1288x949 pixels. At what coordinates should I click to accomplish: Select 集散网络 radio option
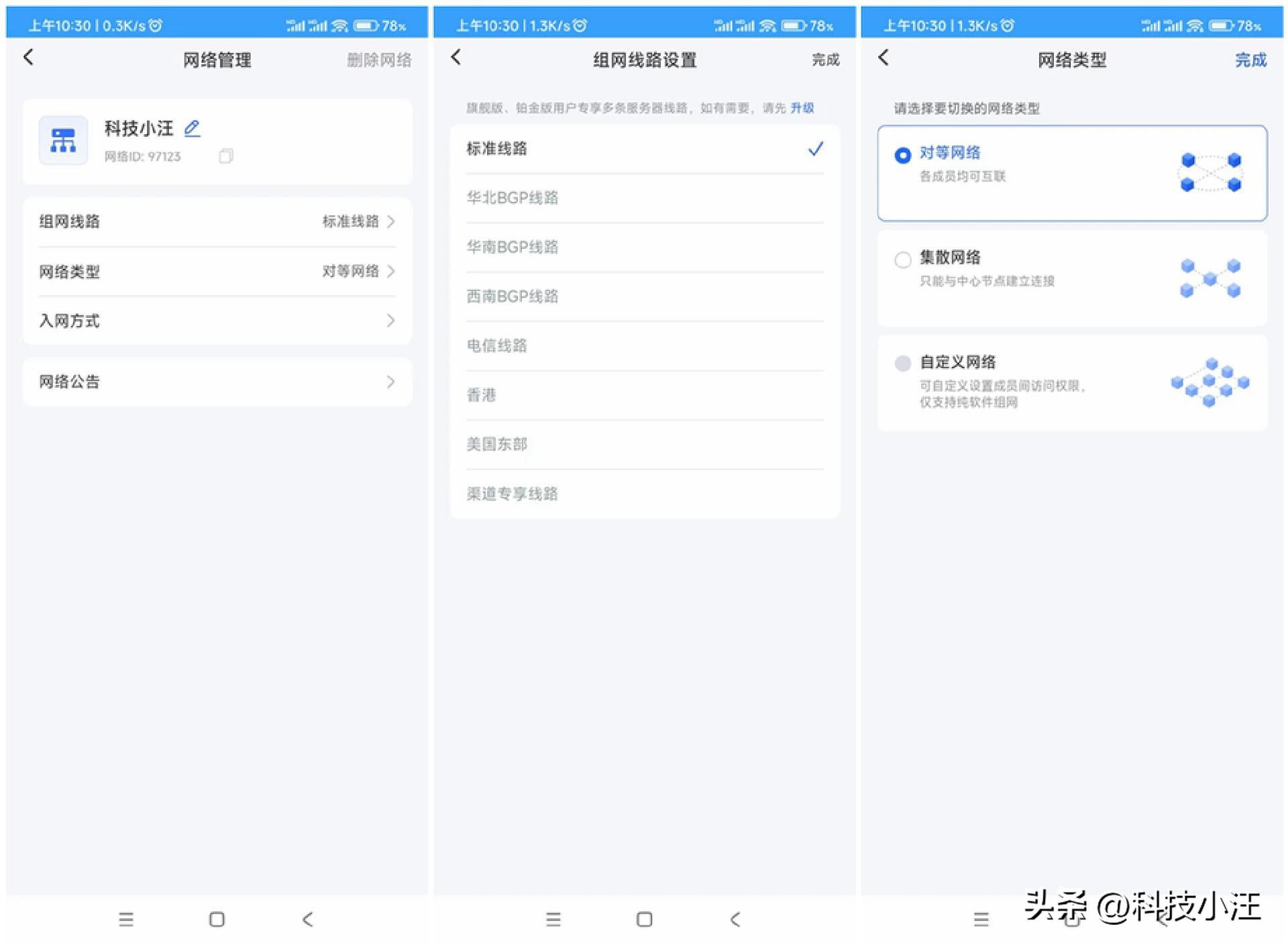pyautogui.click(x=903, y=260)
